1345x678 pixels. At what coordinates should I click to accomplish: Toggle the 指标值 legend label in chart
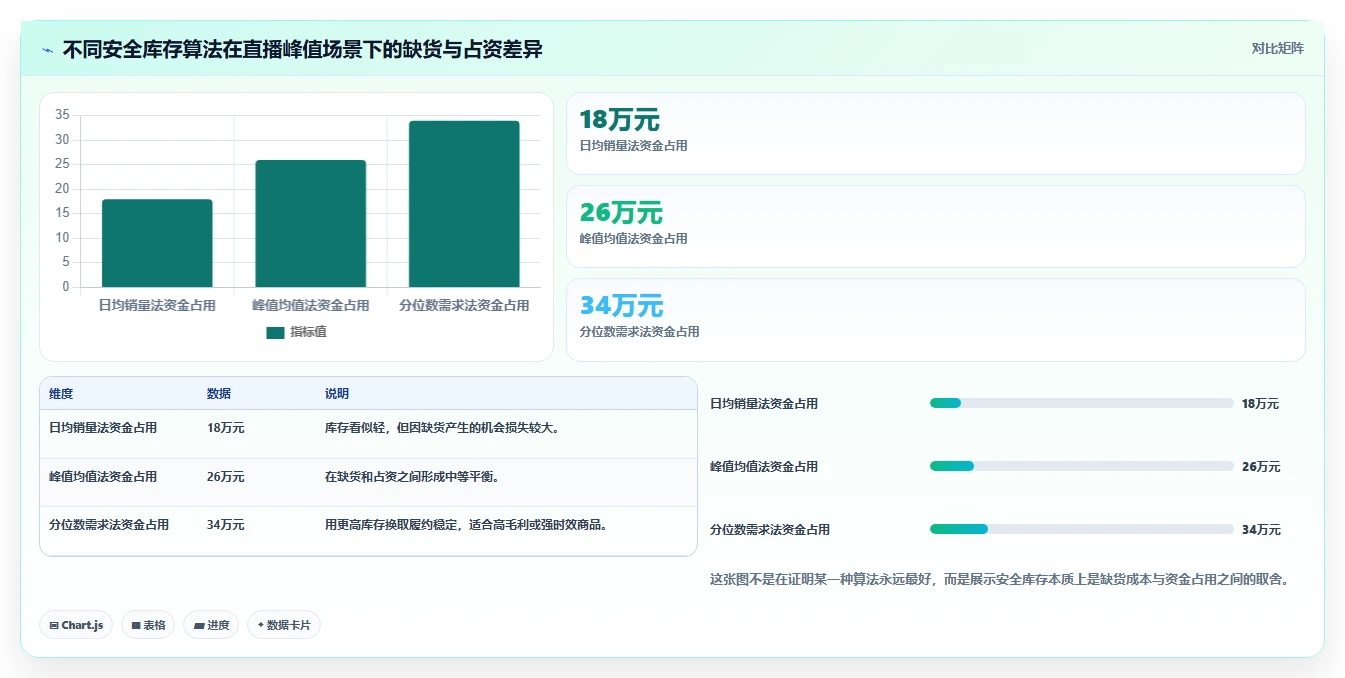tap(308, 333)
